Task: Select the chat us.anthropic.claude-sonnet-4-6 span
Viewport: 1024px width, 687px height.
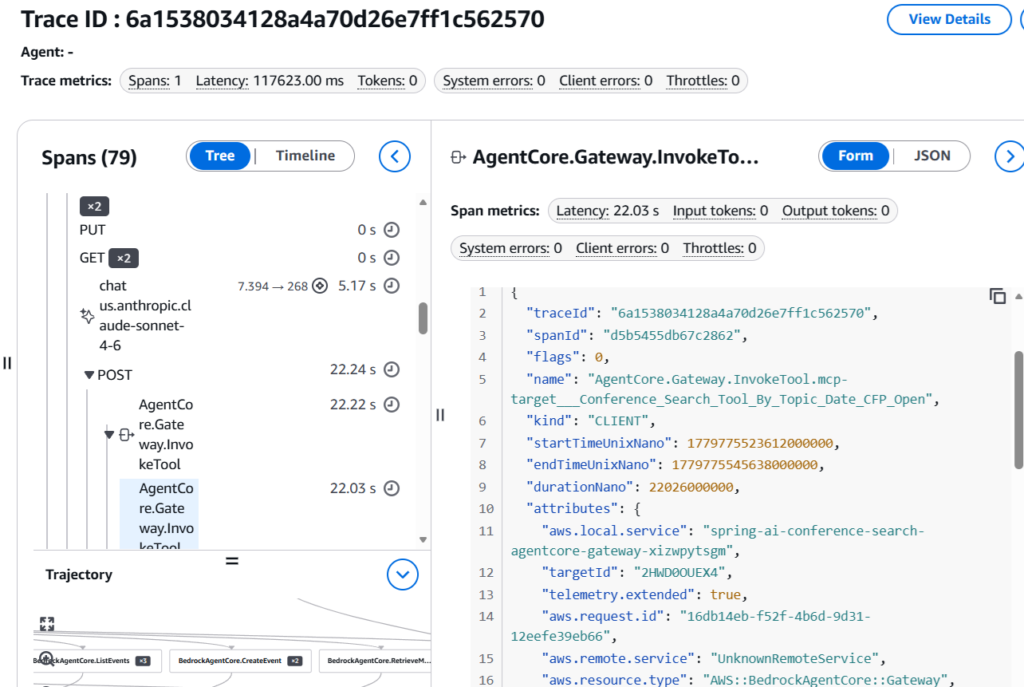Action: 239,315
